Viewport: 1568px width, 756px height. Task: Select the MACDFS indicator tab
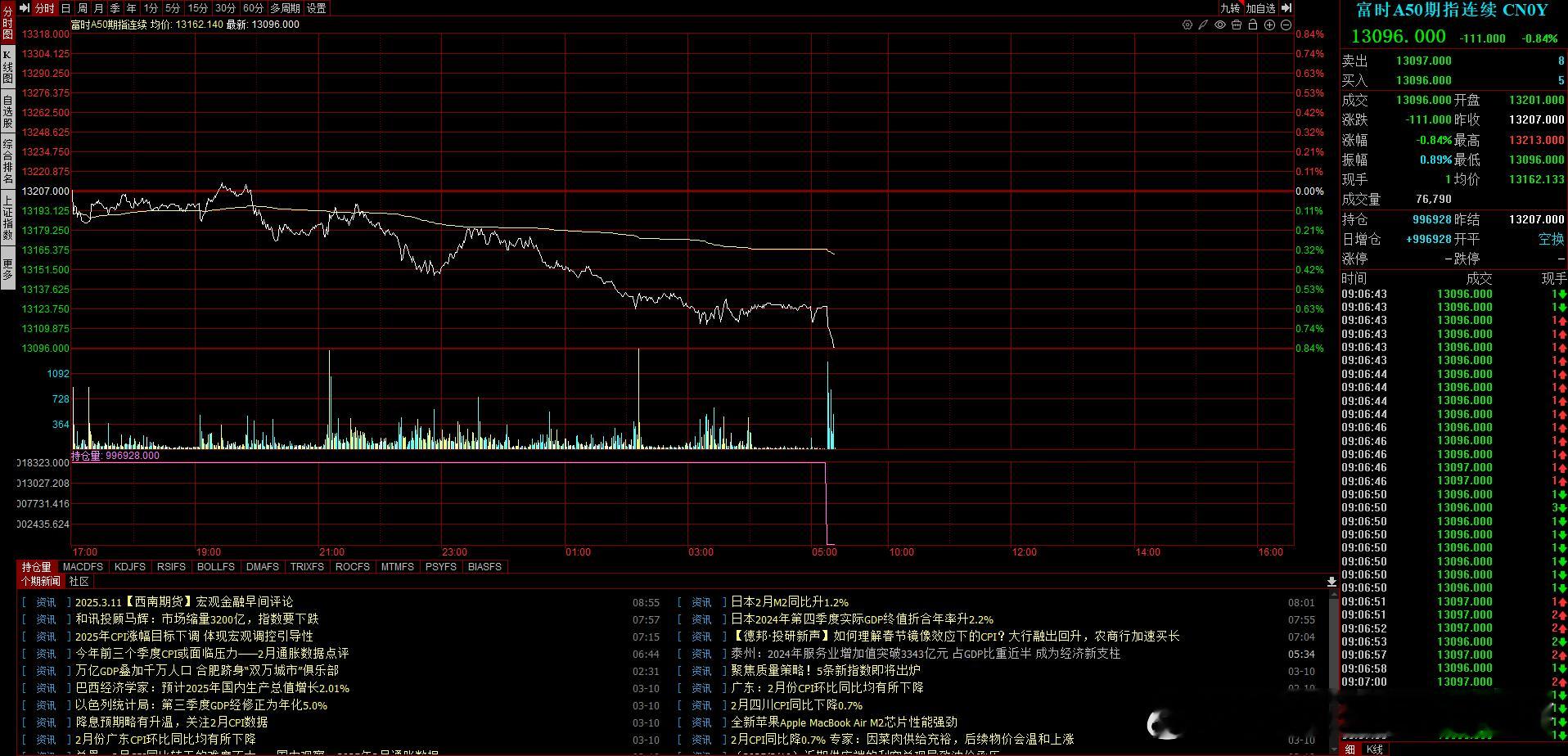[x=83, y=567]
